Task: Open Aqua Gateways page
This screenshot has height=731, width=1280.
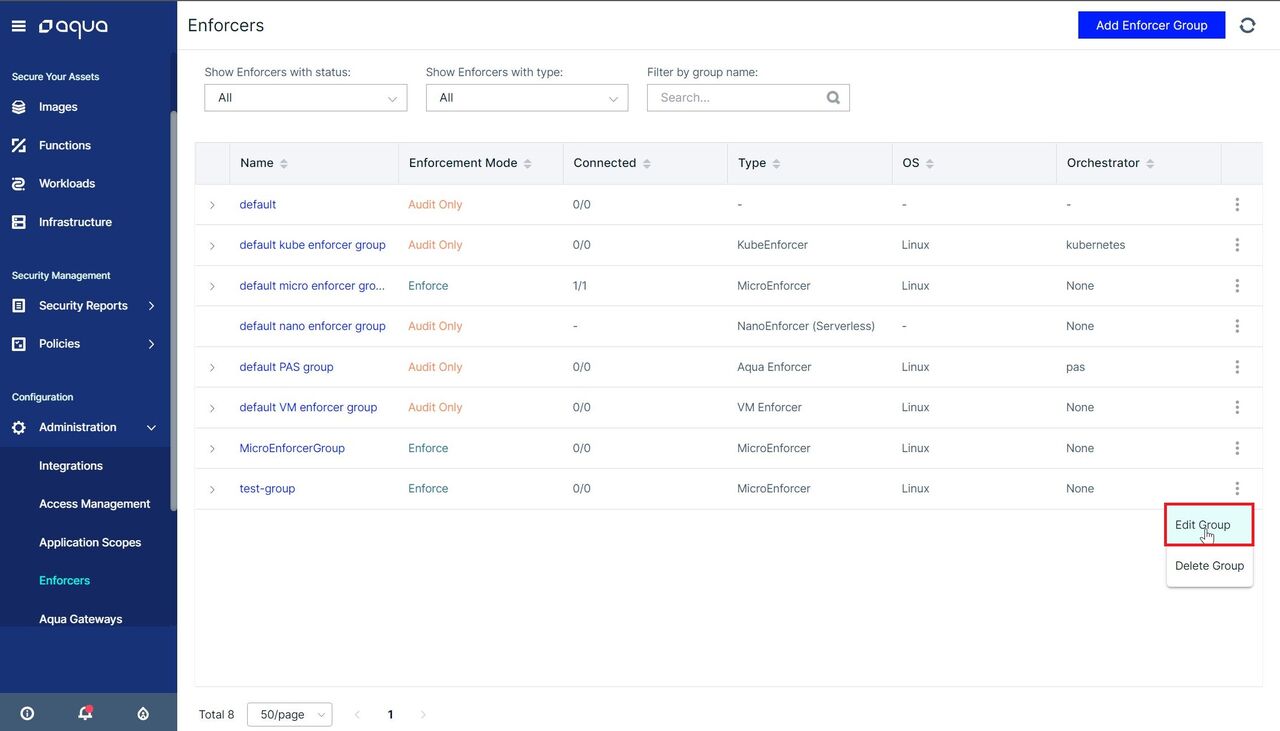Action: (x=81, y=619)
